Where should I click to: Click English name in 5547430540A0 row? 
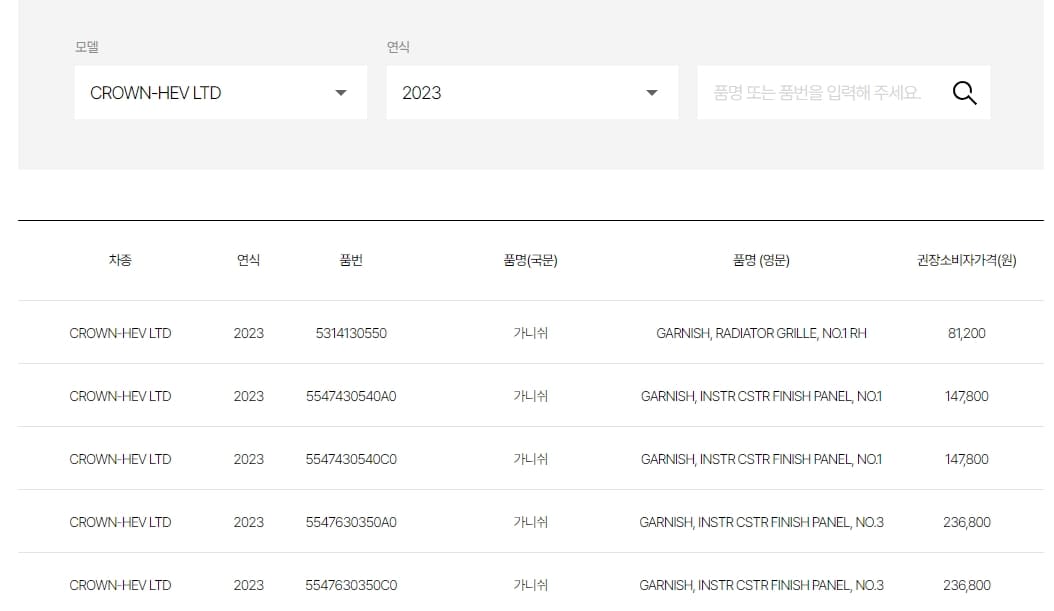[761, 397]
